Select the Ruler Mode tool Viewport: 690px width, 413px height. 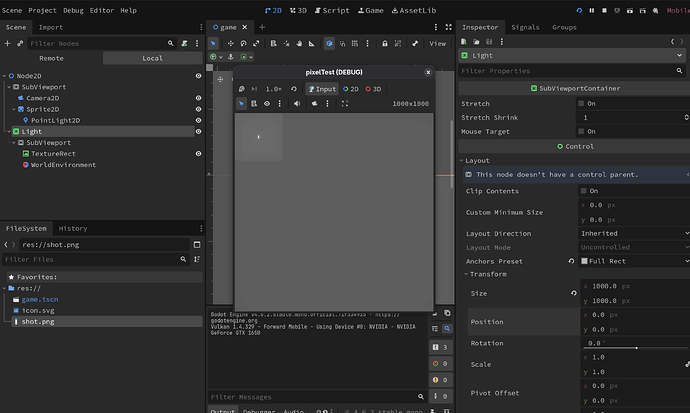tap(312, 44)
